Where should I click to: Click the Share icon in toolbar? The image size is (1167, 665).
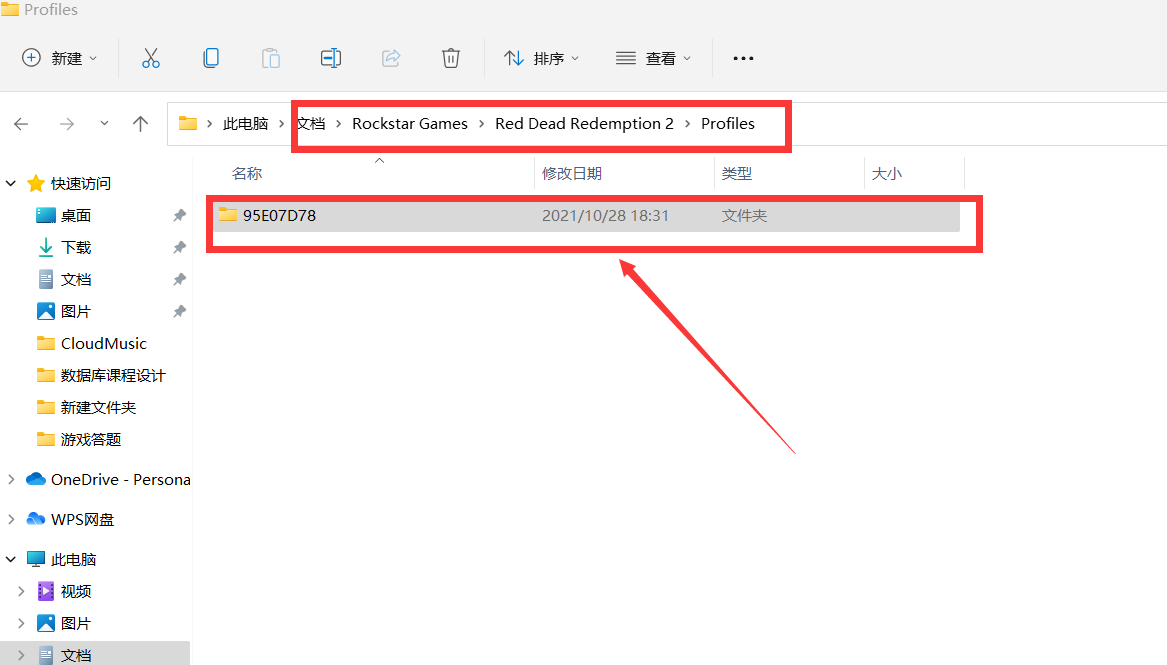[391, 58]
